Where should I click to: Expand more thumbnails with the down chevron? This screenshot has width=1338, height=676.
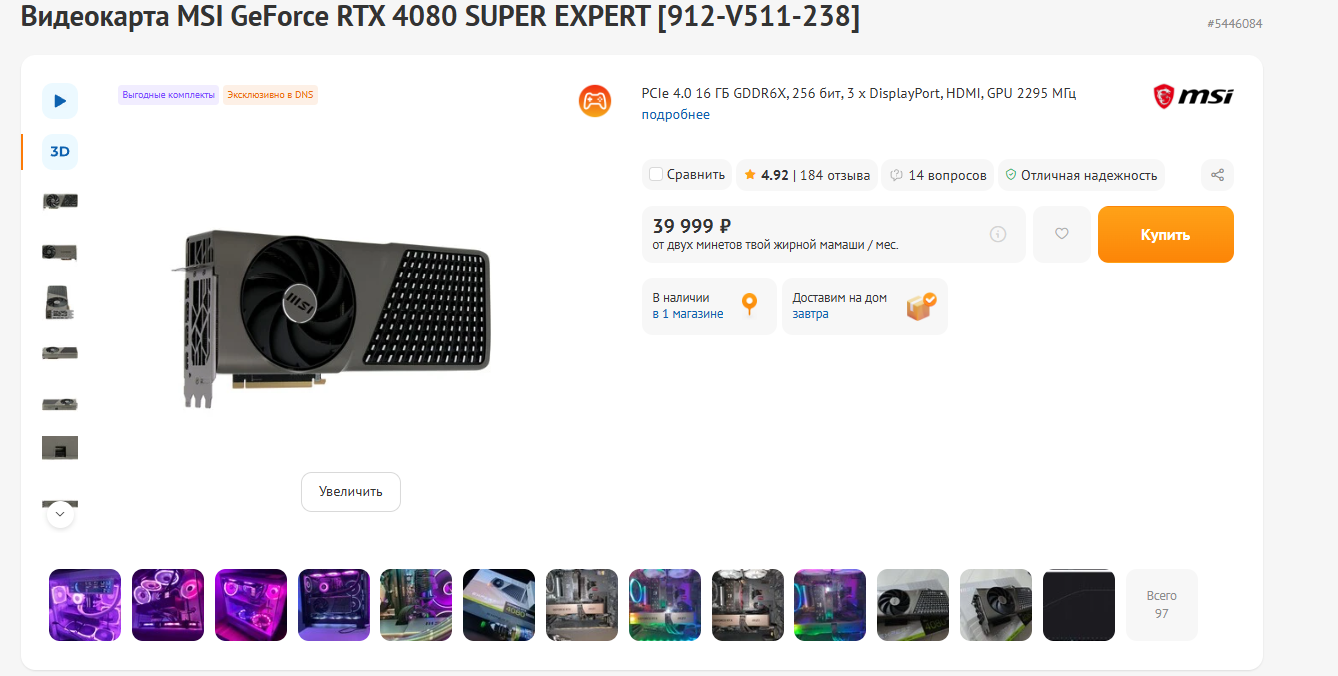[x=60, y=514]
